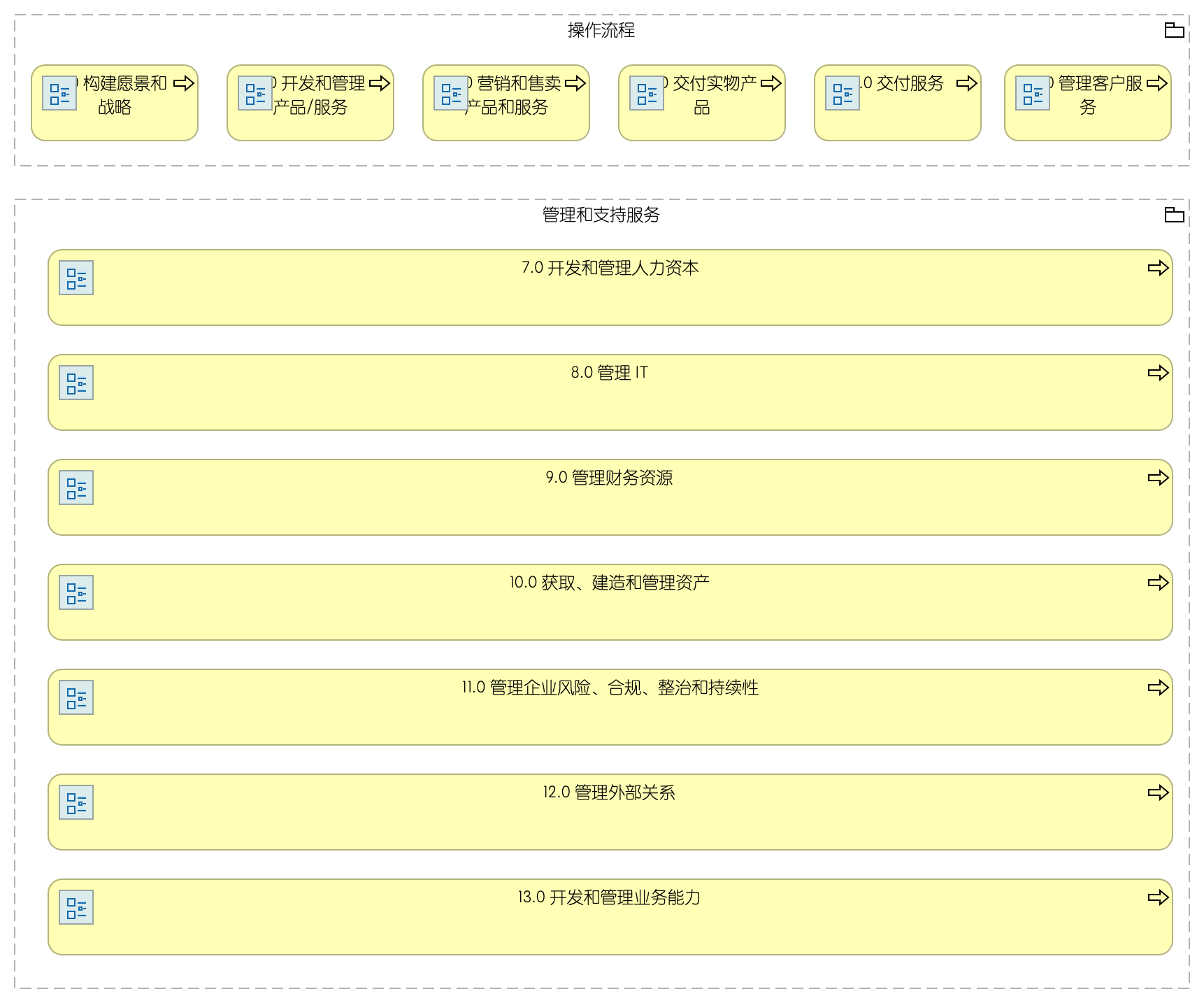Image resolution: width=1204 pixels, height=1003 pixels.
Task: Click process arrow icon on 管理客户服务
Action: (1157, 83)
